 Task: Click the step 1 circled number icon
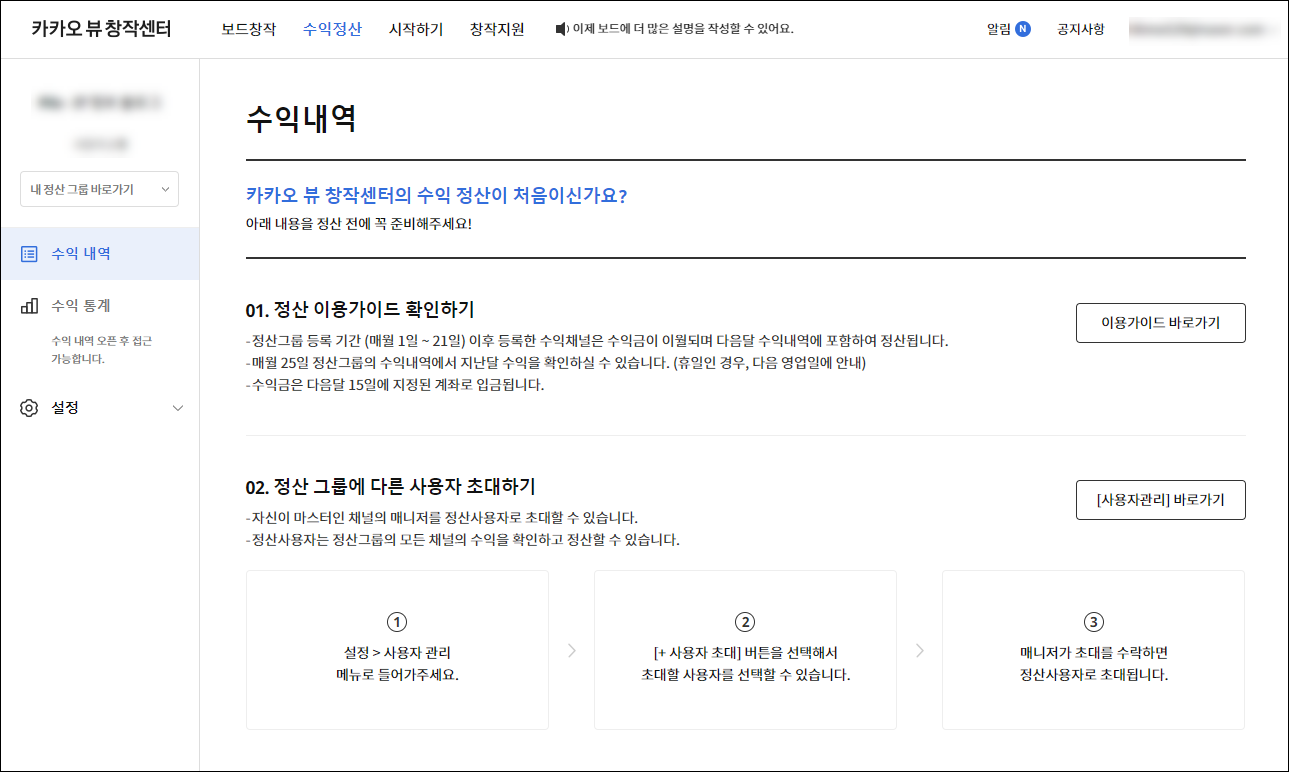[x=397, y=622]
